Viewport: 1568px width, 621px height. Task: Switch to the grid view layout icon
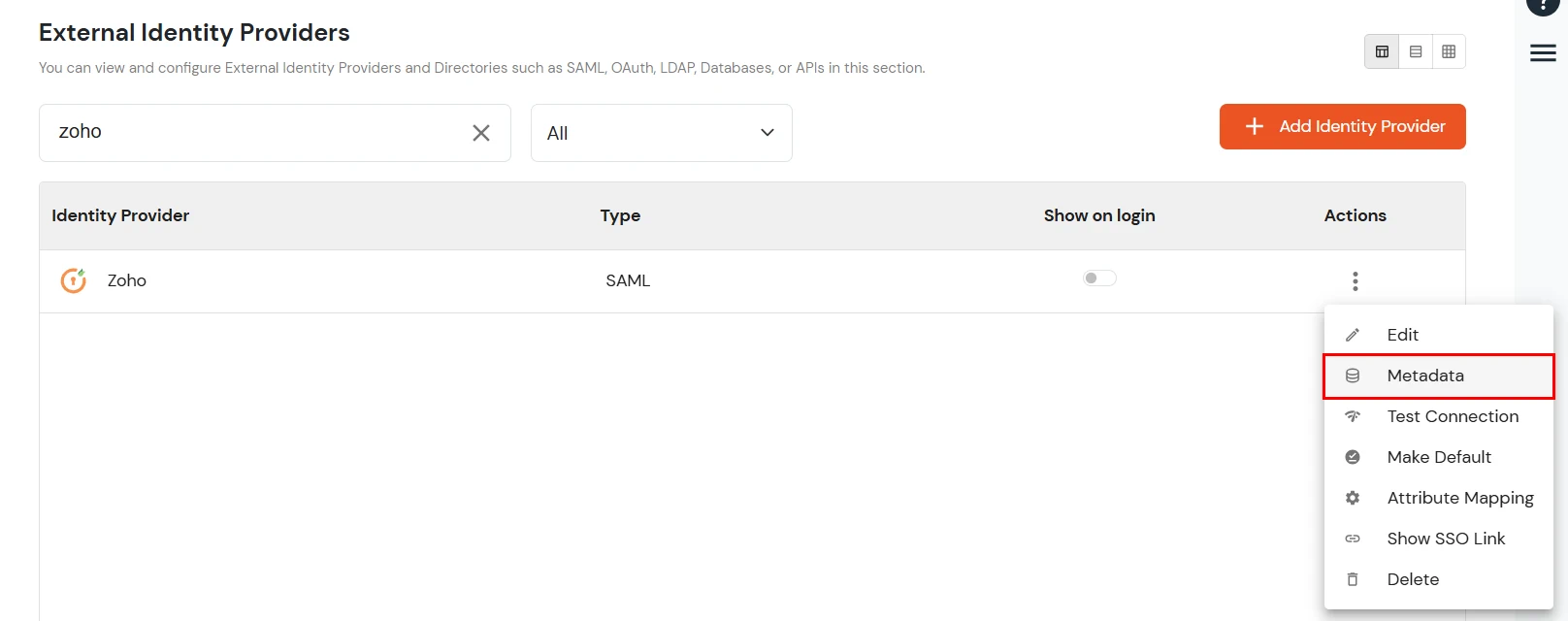tap(1449, 51)
